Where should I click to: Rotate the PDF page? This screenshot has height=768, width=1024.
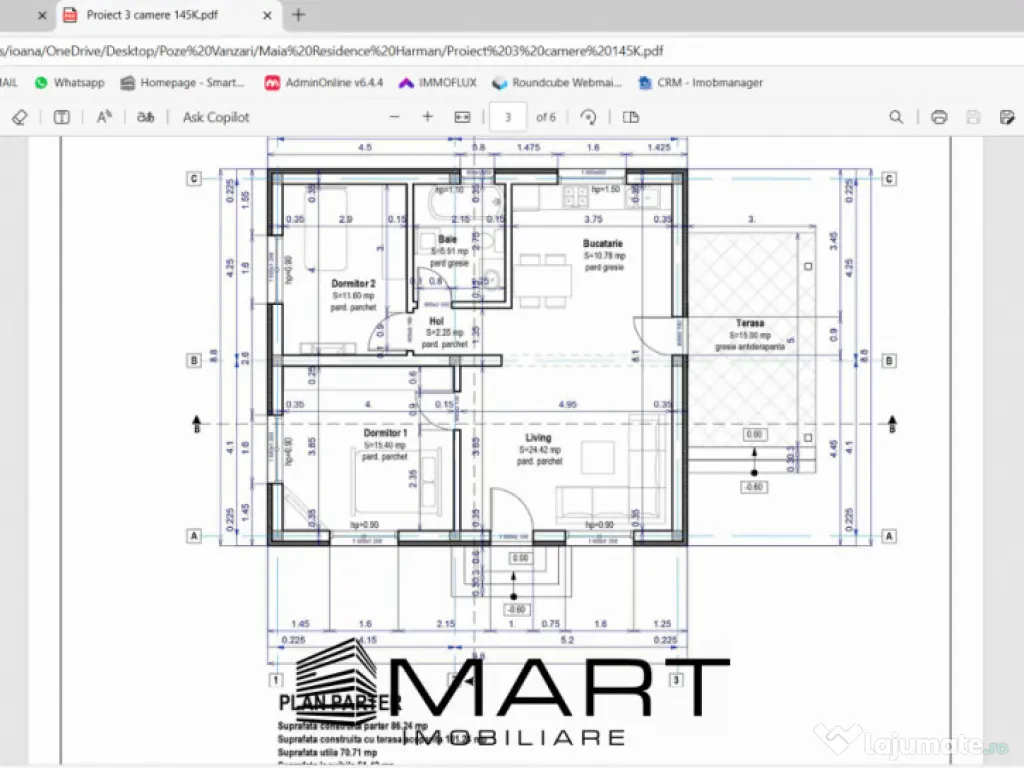pyautogui.click(x=589, y=117)
